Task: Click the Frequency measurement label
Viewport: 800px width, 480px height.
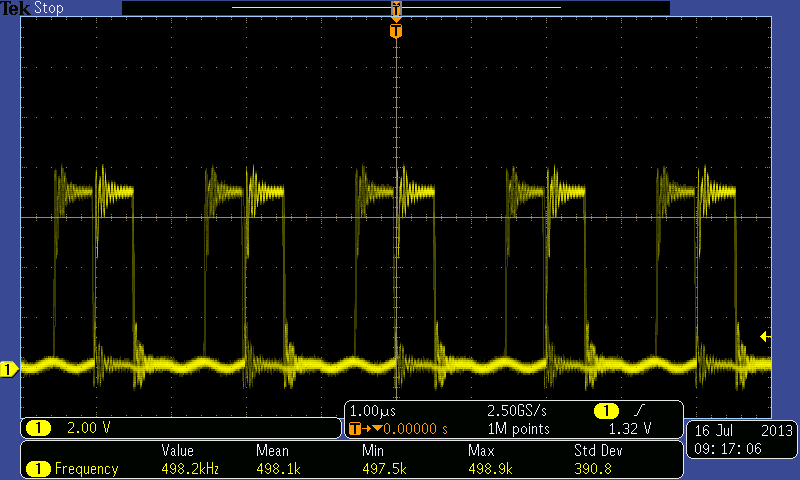Action: coord(86,468)
